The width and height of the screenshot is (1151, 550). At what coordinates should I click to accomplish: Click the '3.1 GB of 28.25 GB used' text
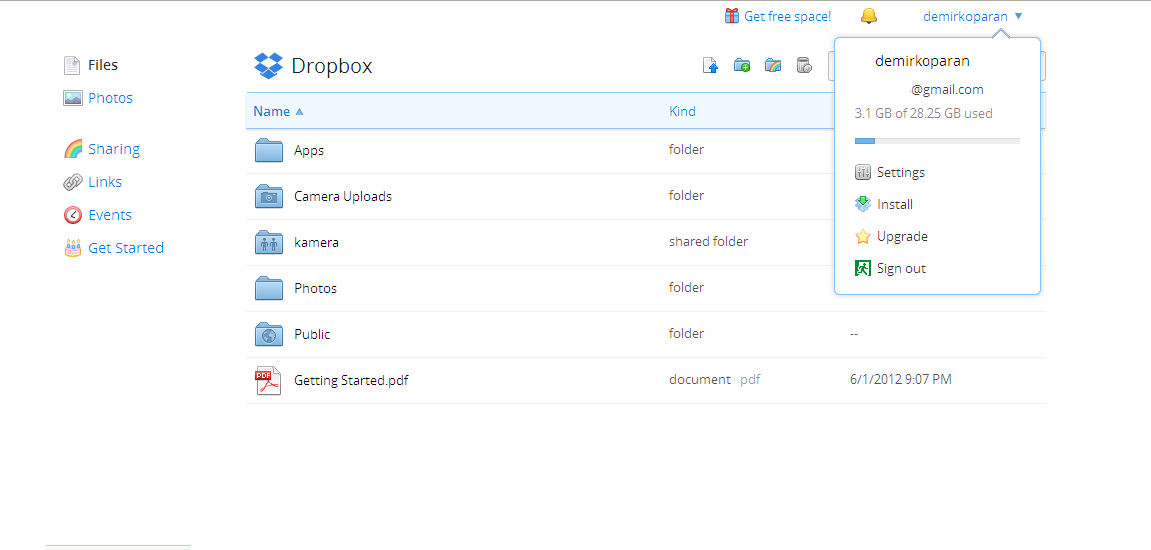[923, 114]
